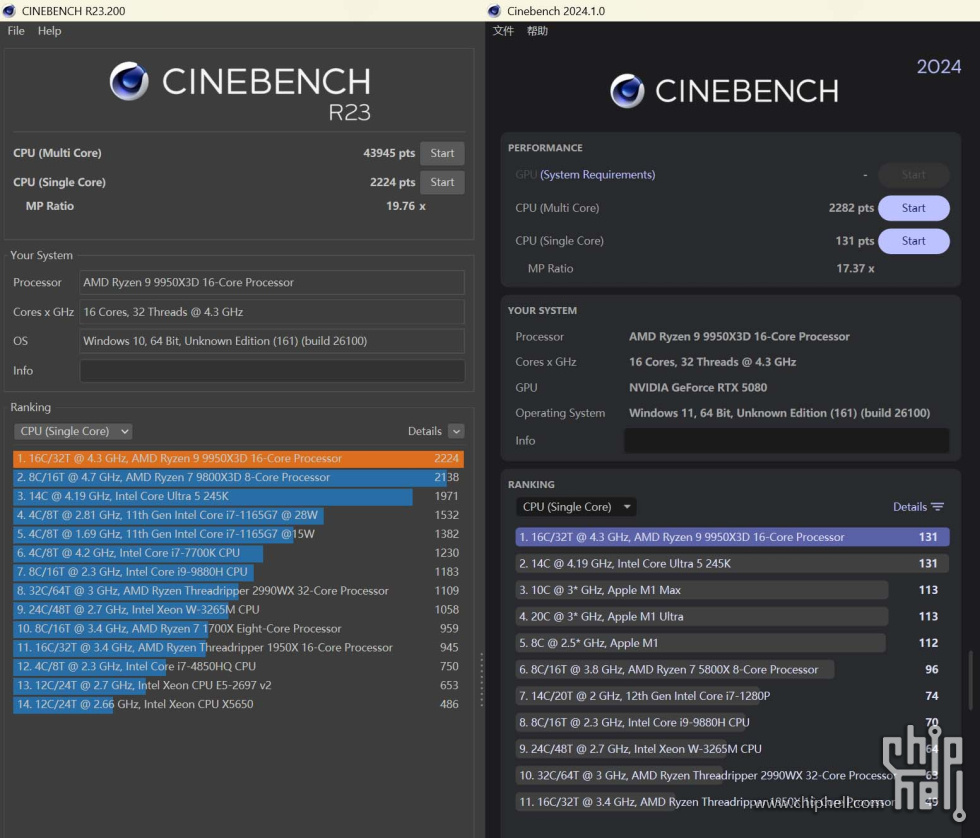Select the Ryzen 7 5800X row in 2024 ranking

tap(732, 670)
